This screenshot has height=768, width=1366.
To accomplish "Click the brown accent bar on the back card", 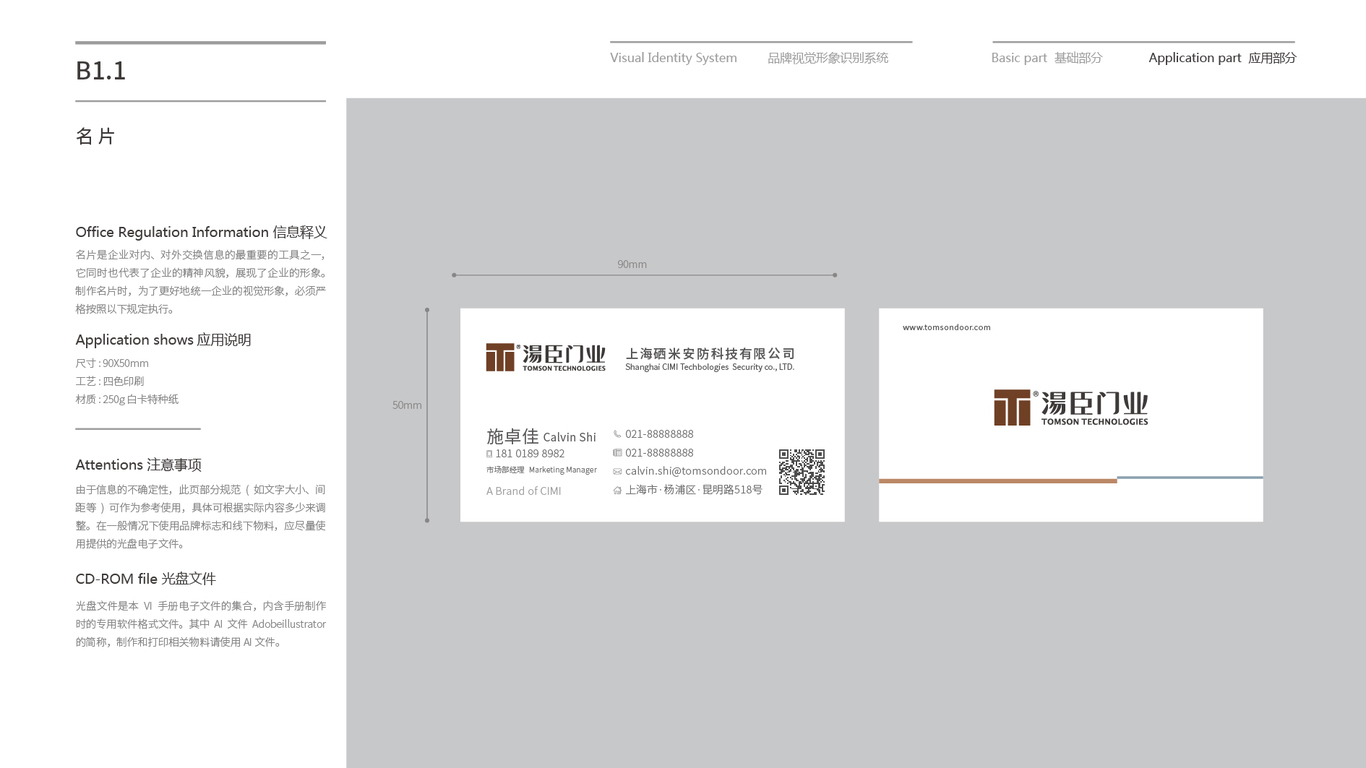I will pyautogui.click(x=998, y=481).
